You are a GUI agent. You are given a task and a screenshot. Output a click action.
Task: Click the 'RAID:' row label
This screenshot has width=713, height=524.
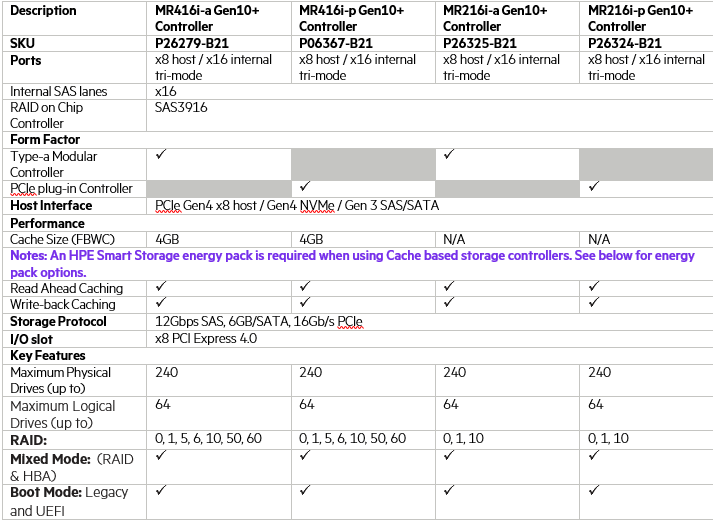pos(28,440)
